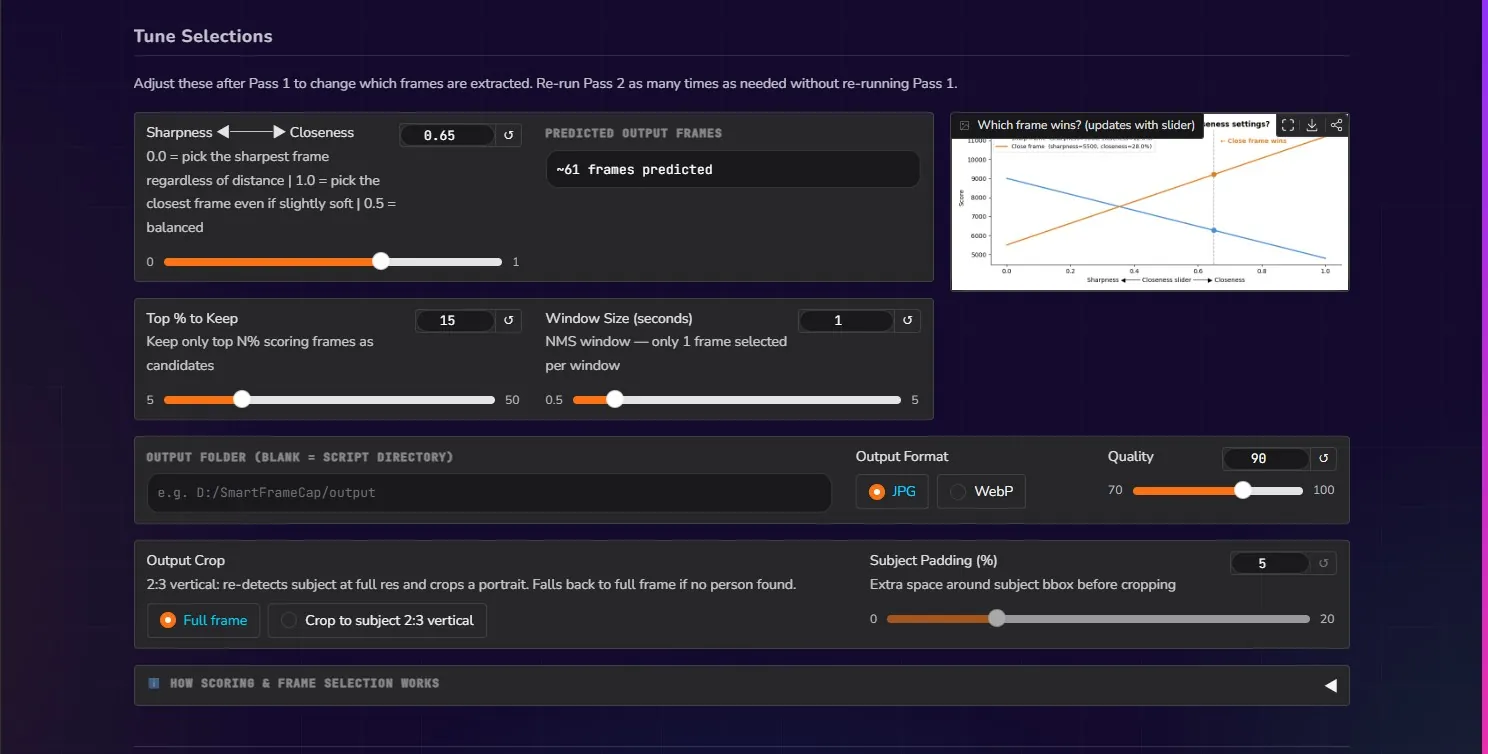Click the image icon beside "Which frame wins?"
Screen dimensions: 1488x754
pos(965,126)
